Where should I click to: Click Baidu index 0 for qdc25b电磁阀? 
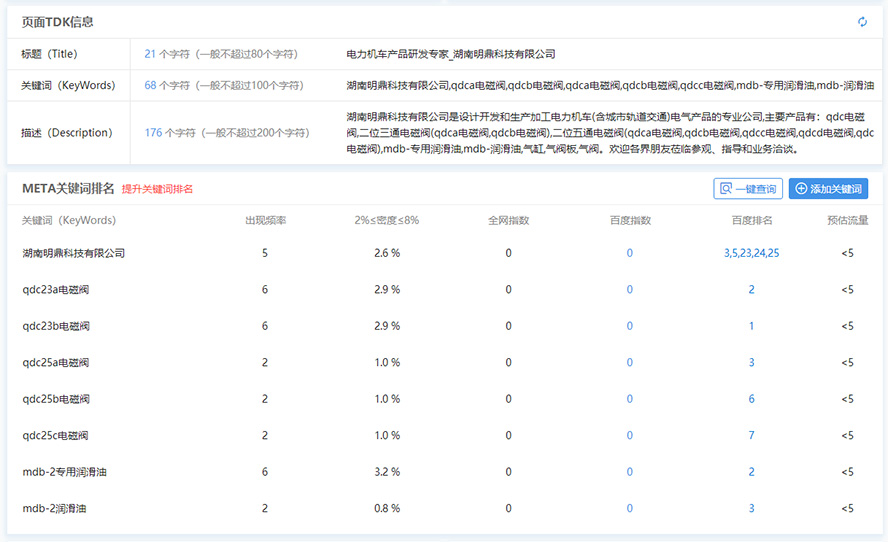[x=630, y=399]
